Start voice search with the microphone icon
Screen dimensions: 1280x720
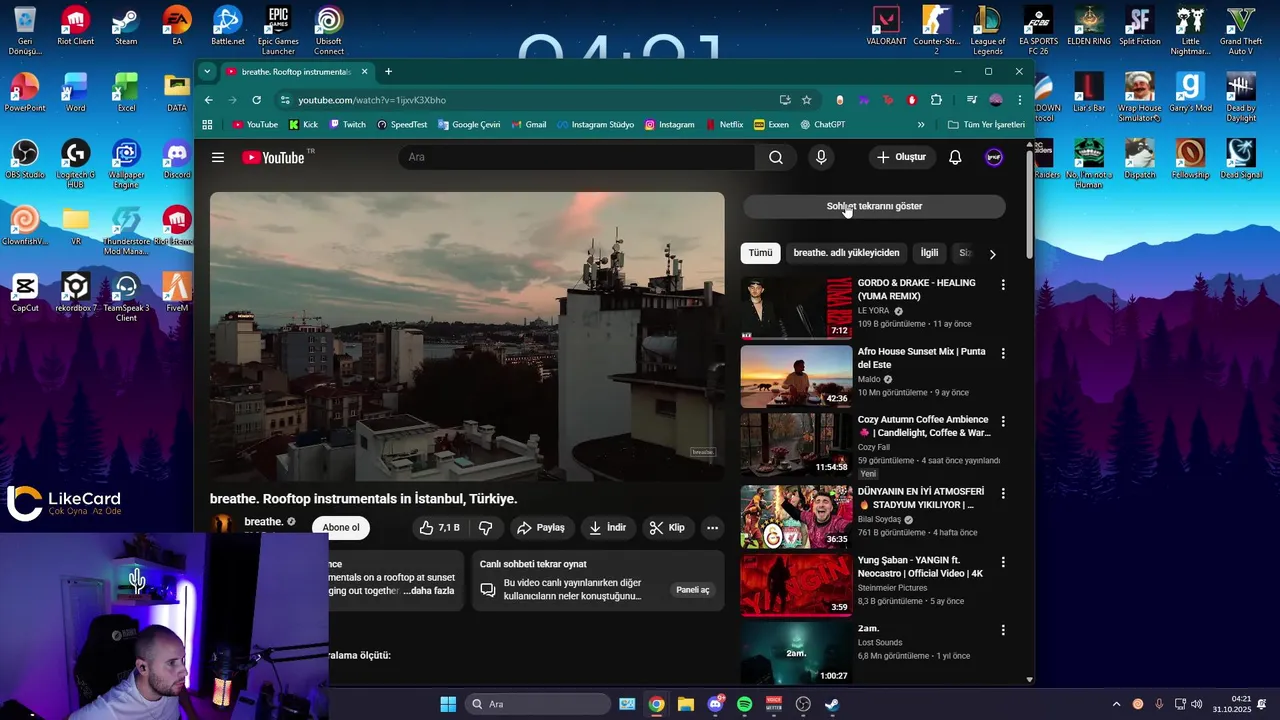tap(821, 157)
